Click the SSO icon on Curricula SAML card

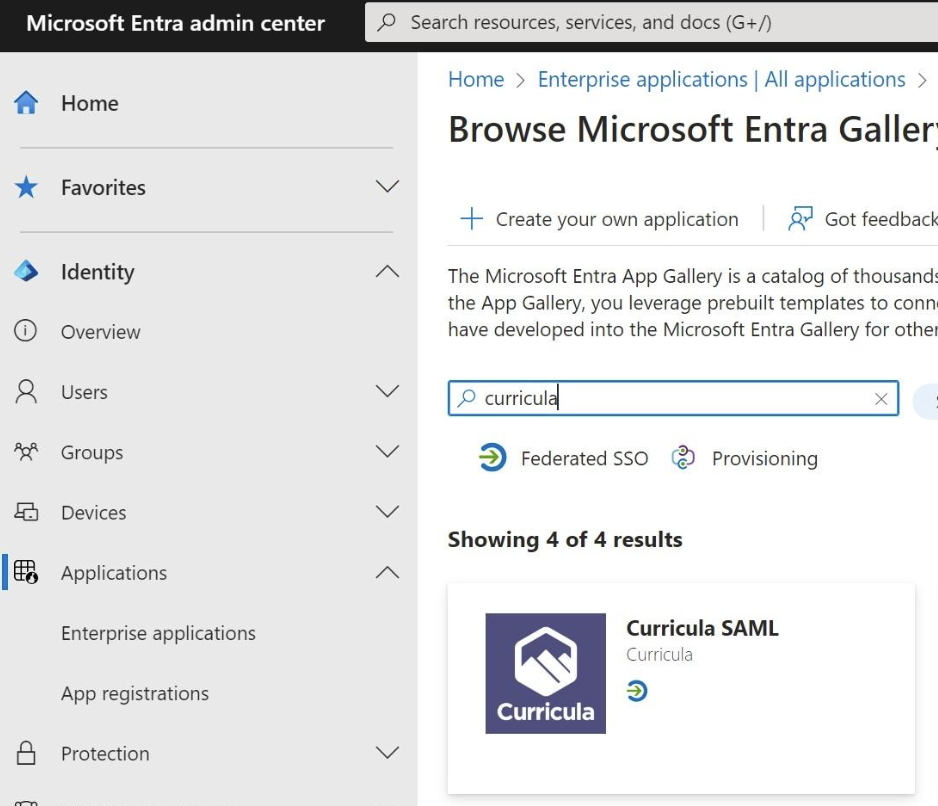[x=636, y=691]
